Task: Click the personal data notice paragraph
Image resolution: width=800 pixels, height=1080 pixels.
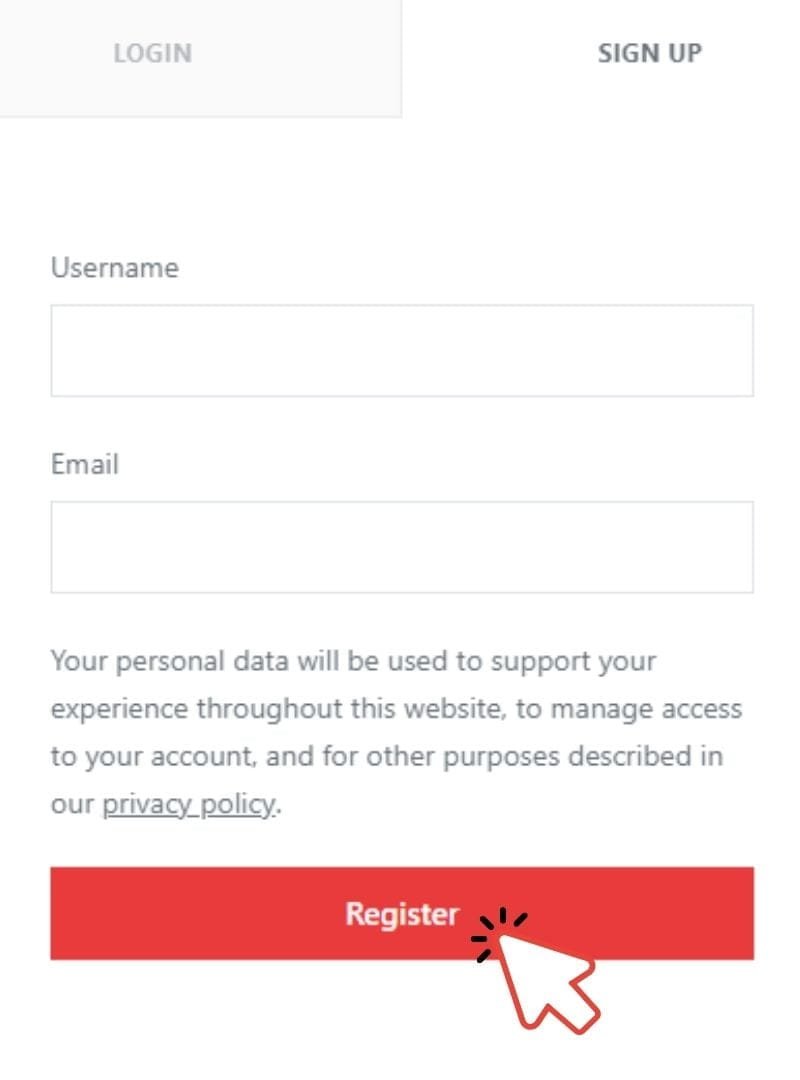Action: tap(396, 732)
